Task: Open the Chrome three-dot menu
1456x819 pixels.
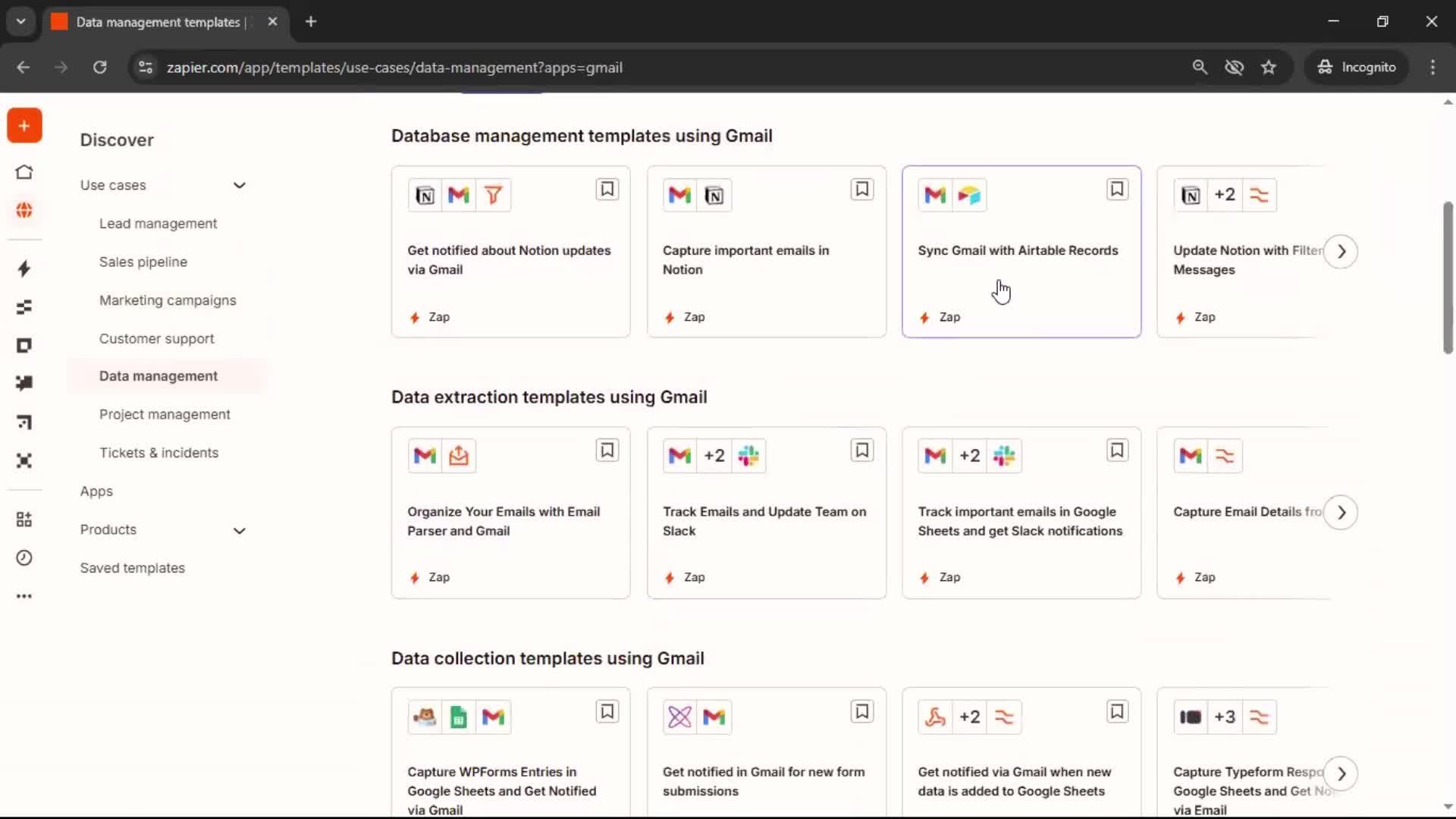Action: click(1432, 67)
